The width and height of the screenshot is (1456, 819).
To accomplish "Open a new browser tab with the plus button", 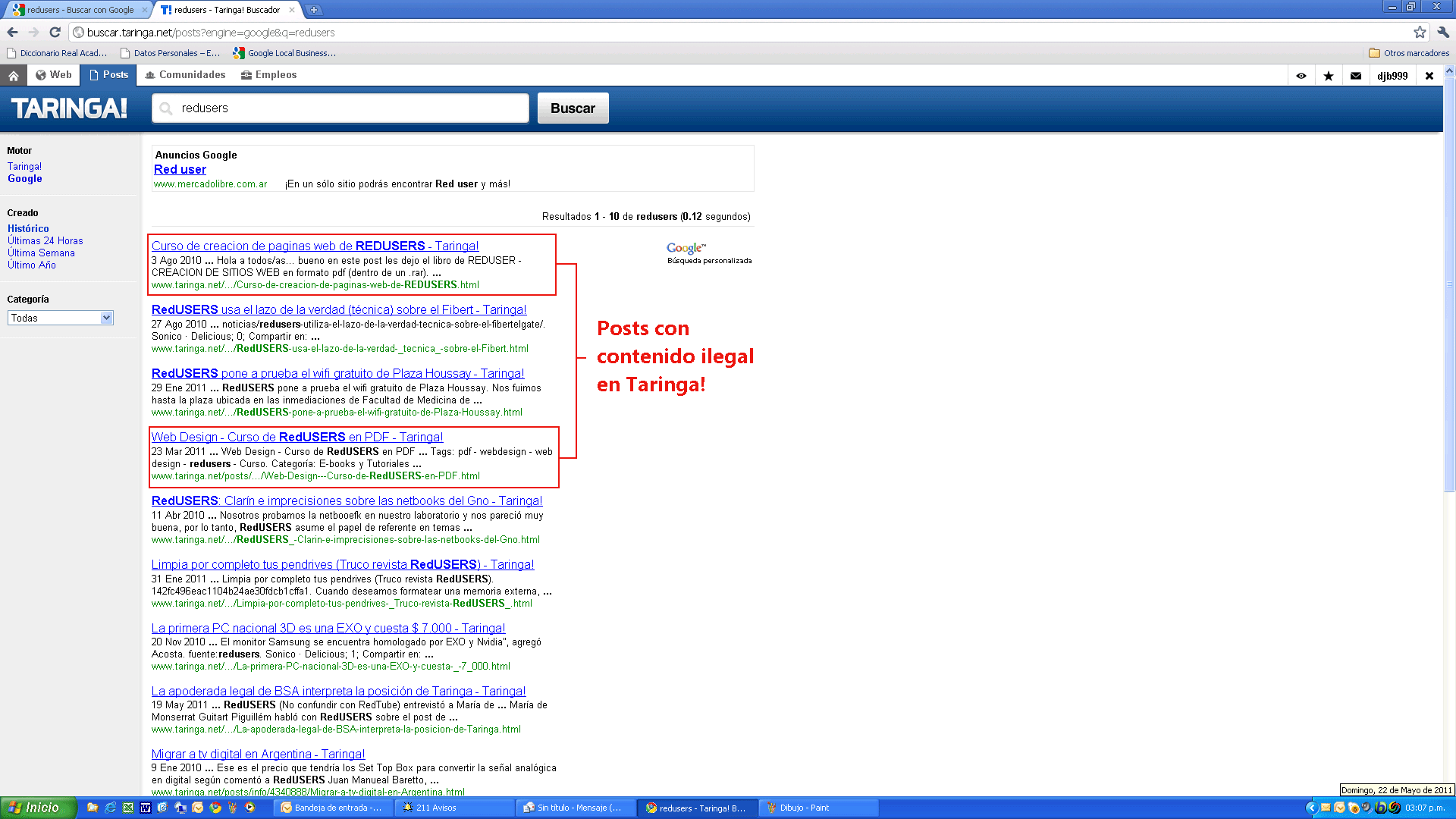I will [x=314, y=10].
